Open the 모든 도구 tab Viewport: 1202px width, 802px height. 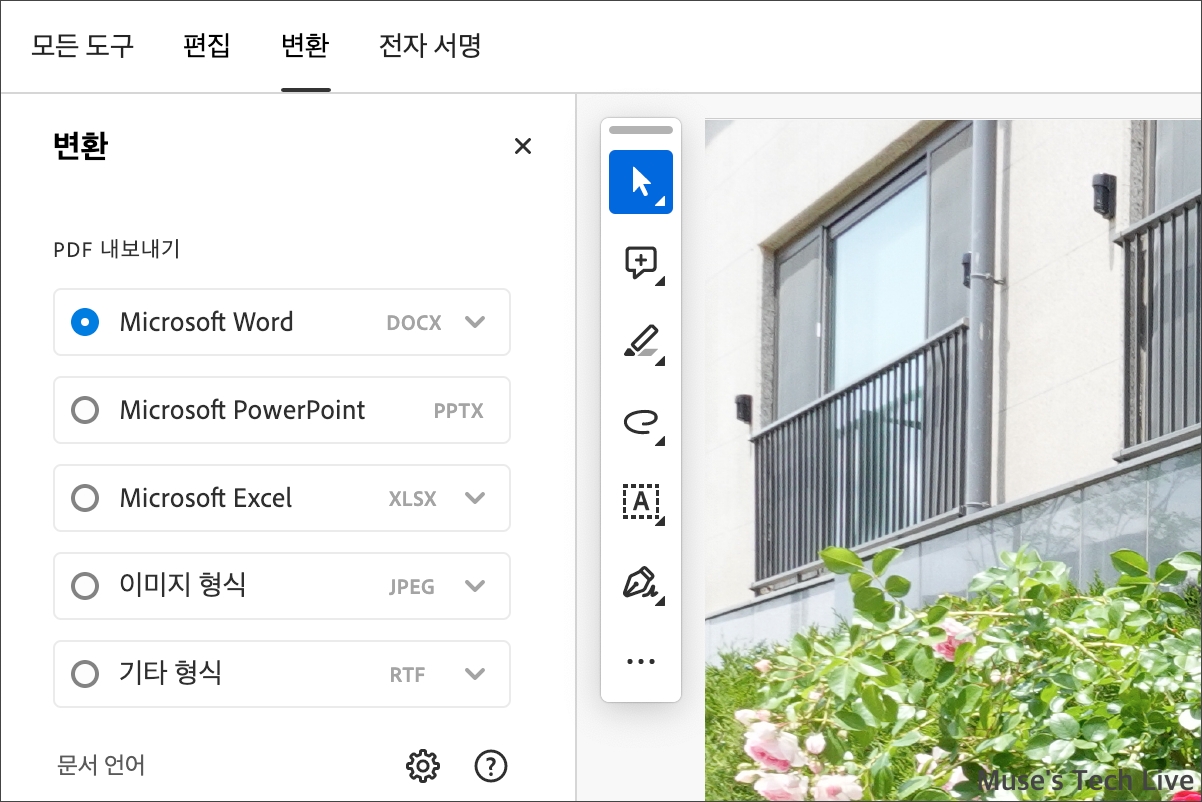click(82, 46)
